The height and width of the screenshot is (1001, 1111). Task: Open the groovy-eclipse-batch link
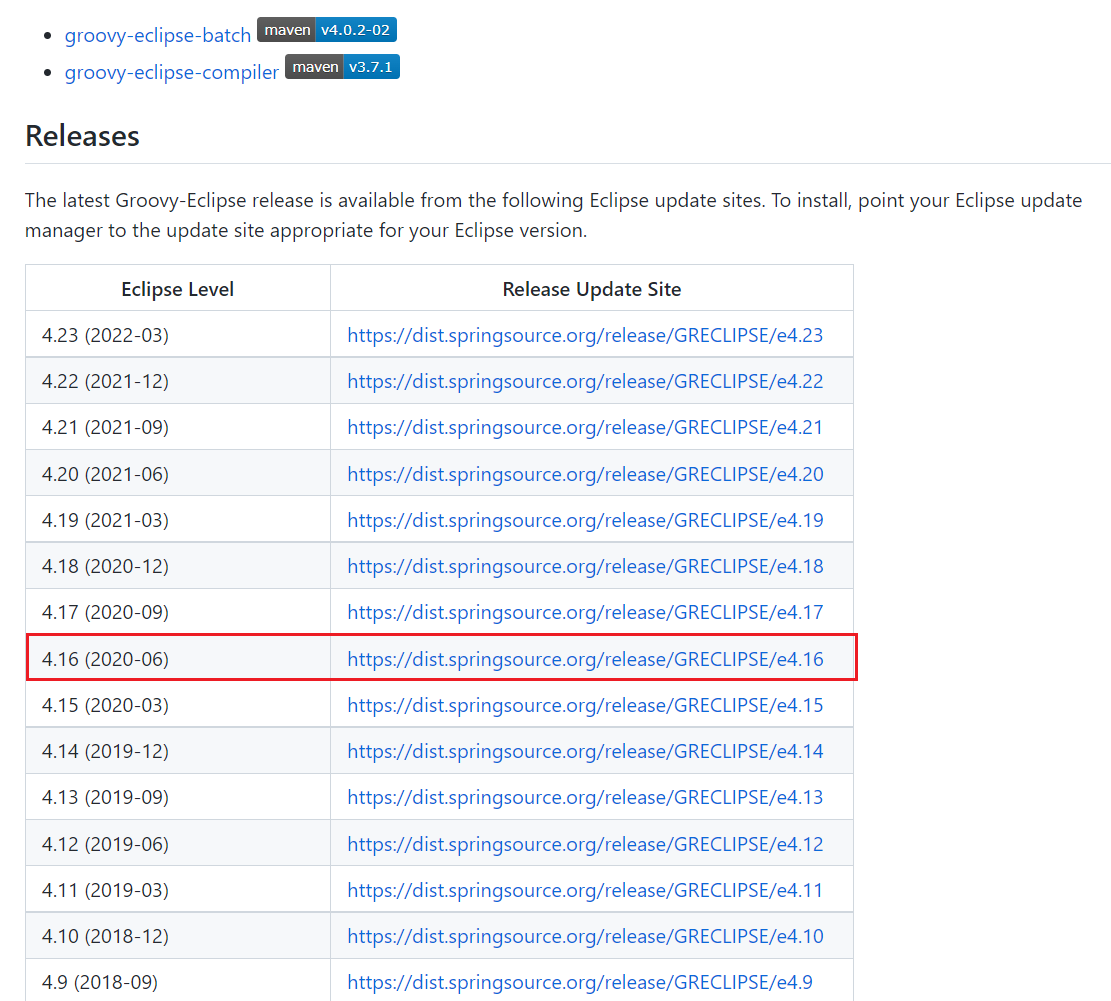(157, 35)
